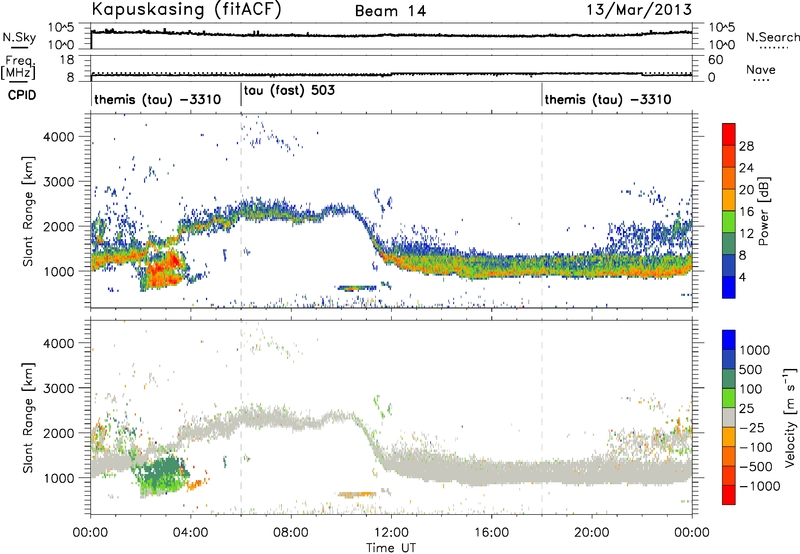Screen dimensions: 800x554
Task: Click the 08:00 time tick label
Action: (x=291, y=533)
